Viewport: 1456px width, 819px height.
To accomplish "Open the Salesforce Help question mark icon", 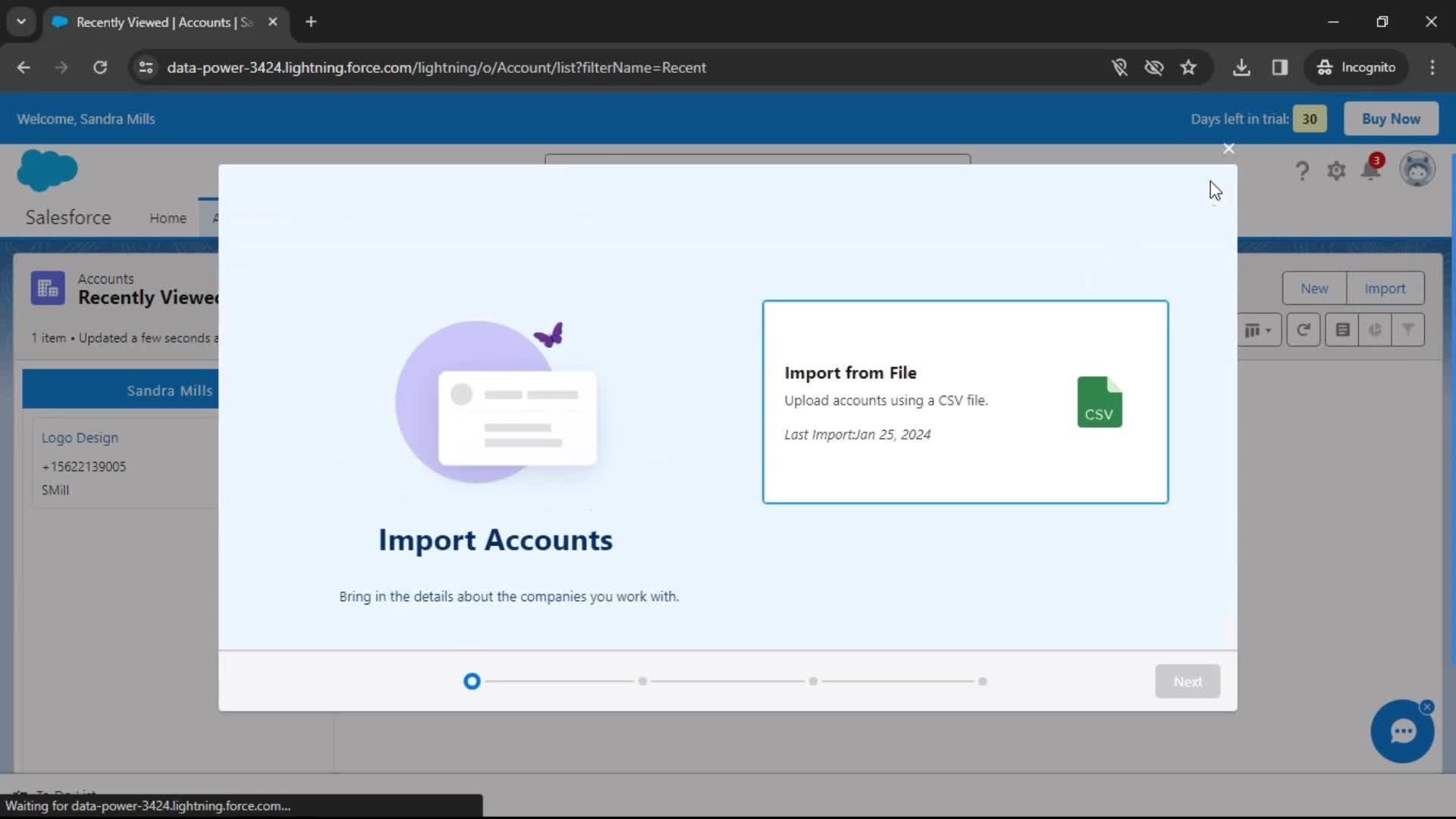I will 1302,171.
